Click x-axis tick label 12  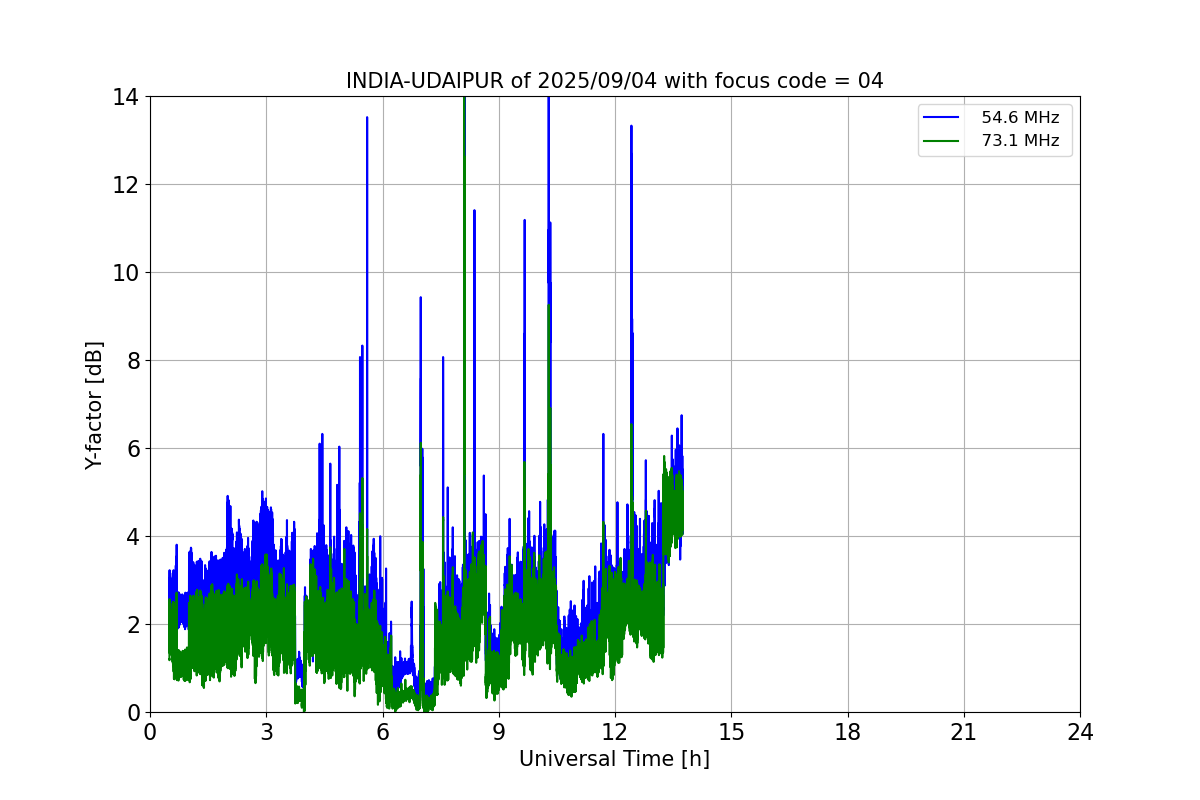click(615, 732)
